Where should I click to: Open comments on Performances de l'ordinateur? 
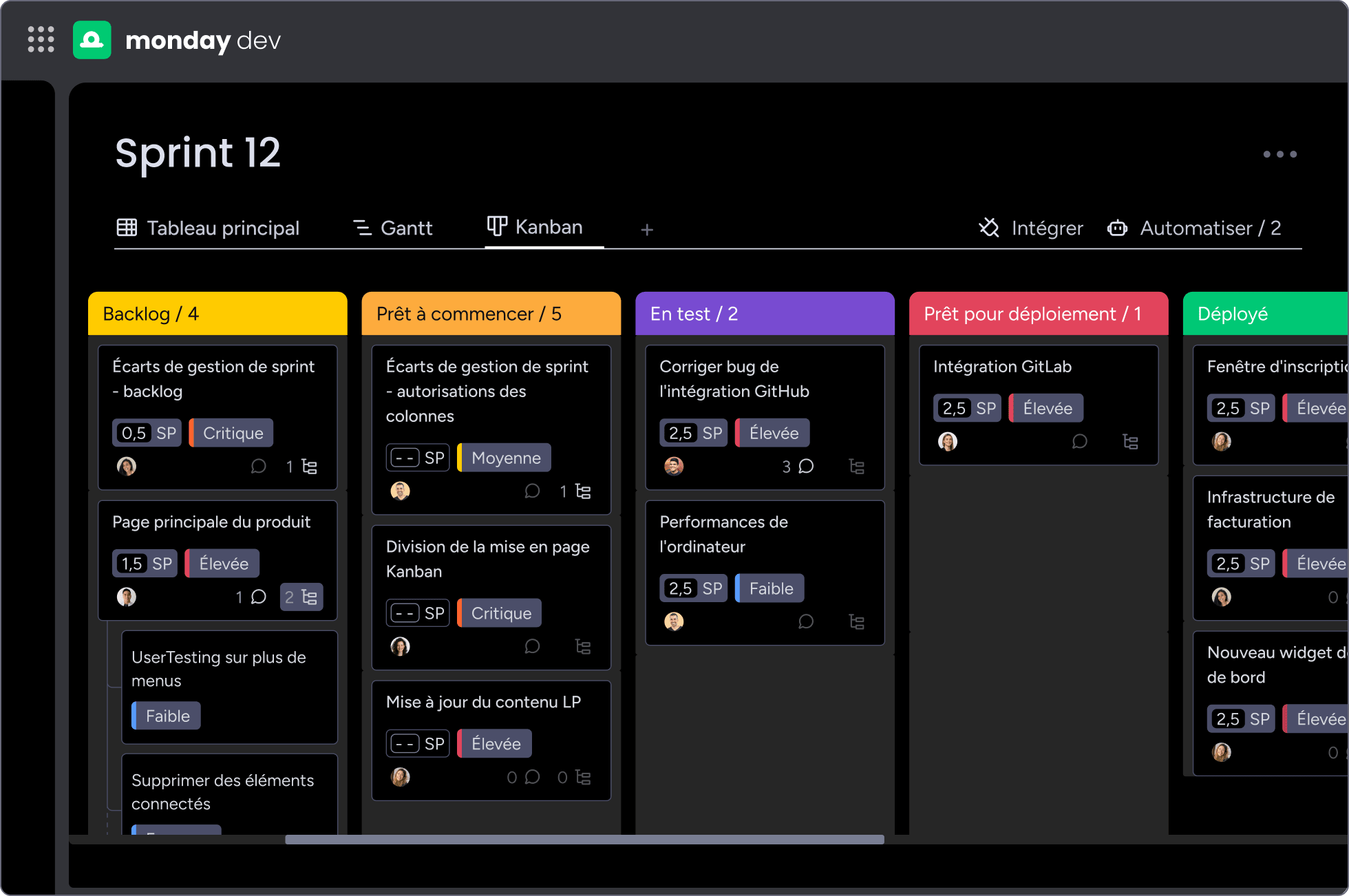pyautogui.click(x=806, y=622)
